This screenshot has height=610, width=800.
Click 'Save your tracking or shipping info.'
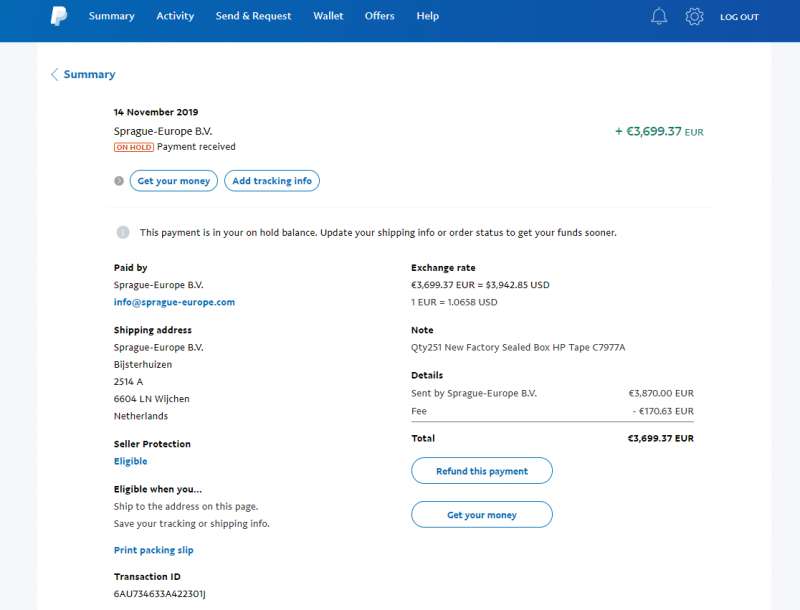pyautogui.click(x=192, y=524)
